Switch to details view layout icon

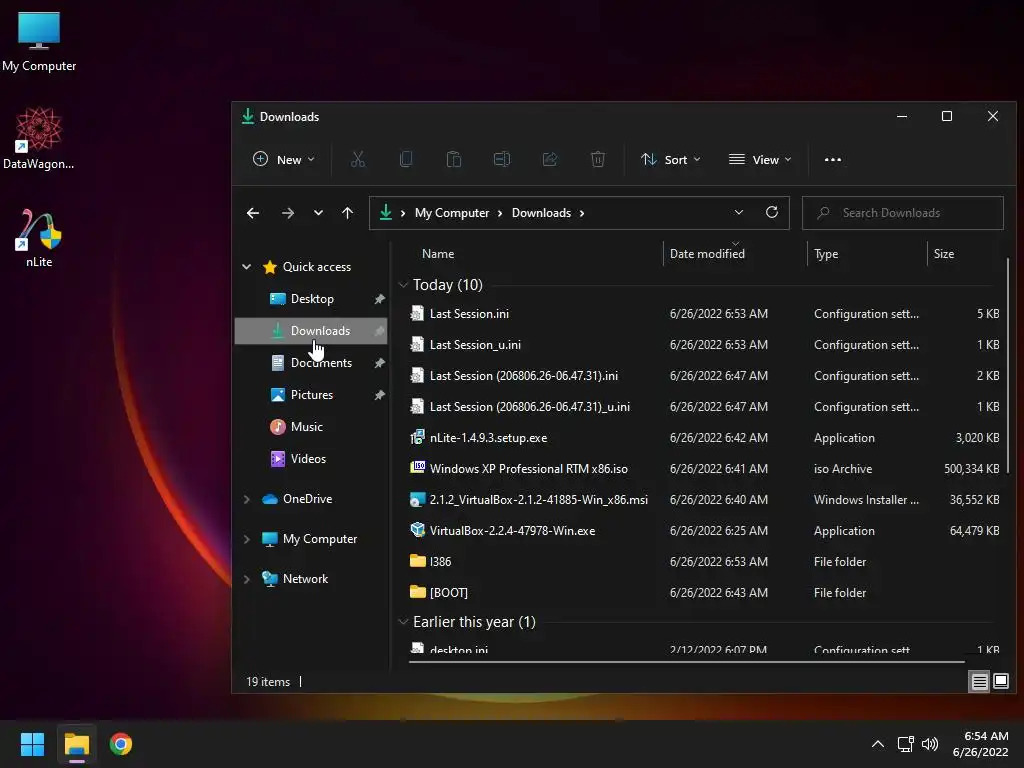[x=979, y=682]
